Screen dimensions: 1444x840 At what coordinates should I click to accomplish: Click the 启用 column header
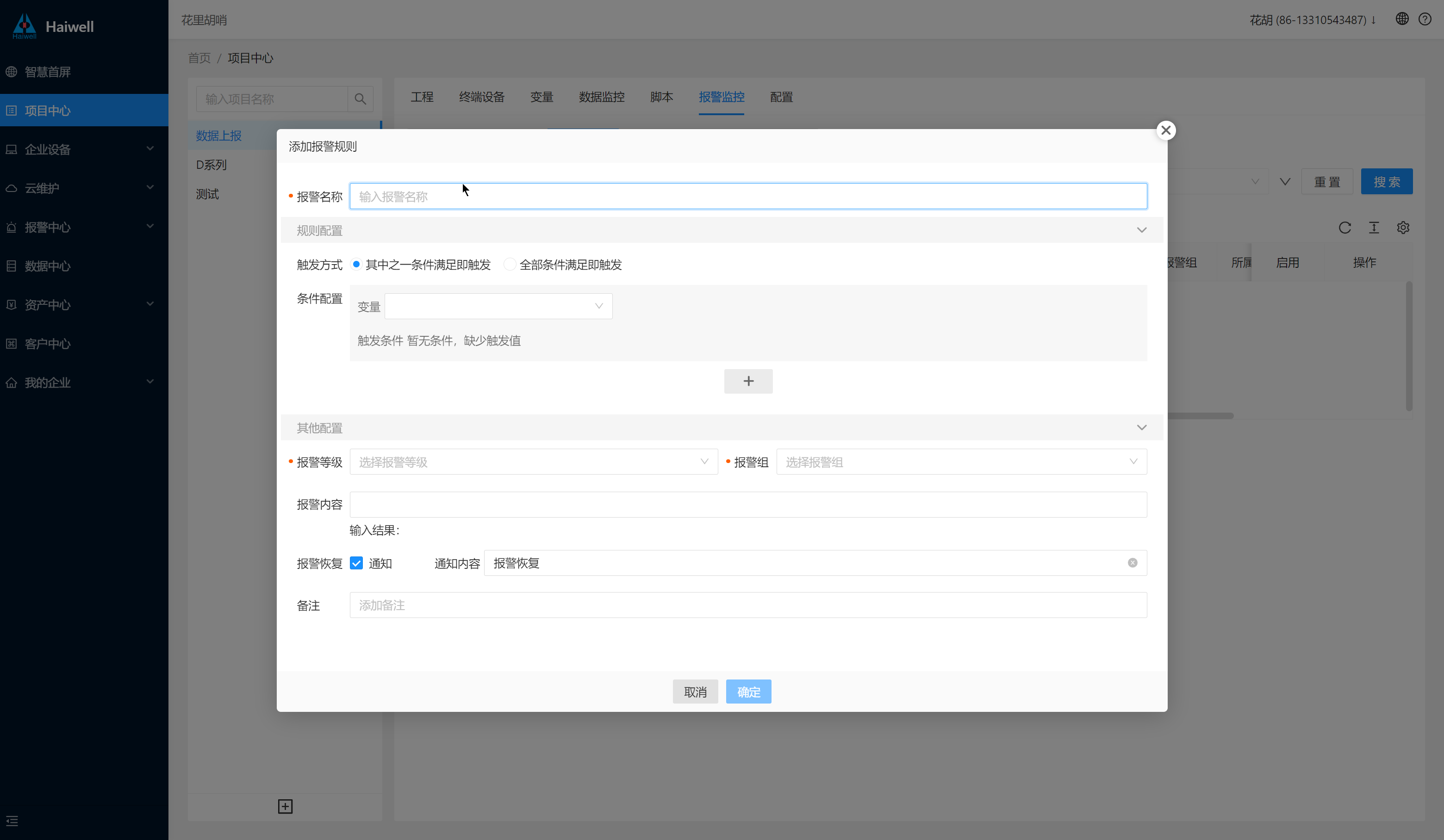1287,263
